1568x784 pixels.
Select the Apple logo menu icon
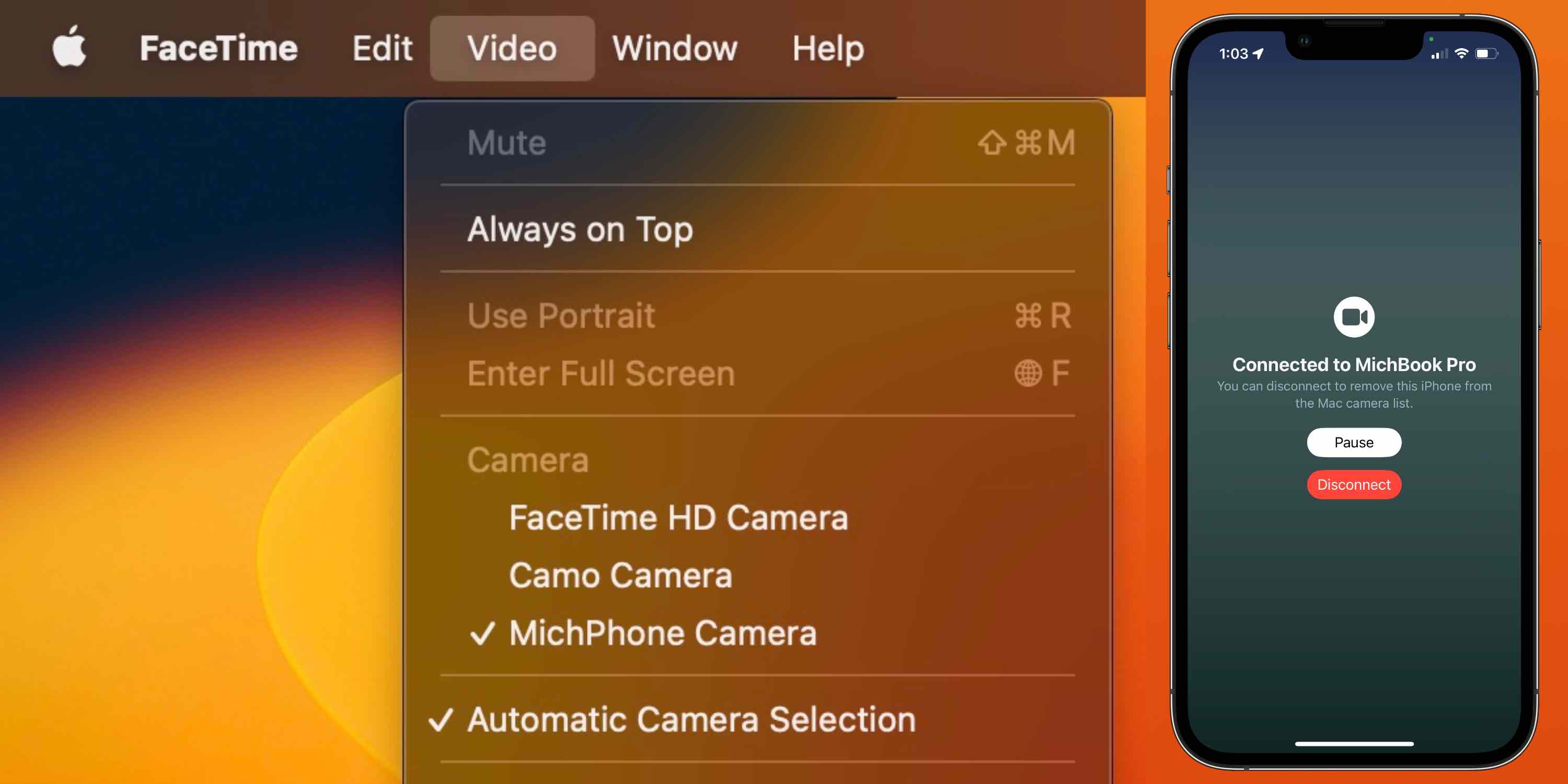point(69,46)
